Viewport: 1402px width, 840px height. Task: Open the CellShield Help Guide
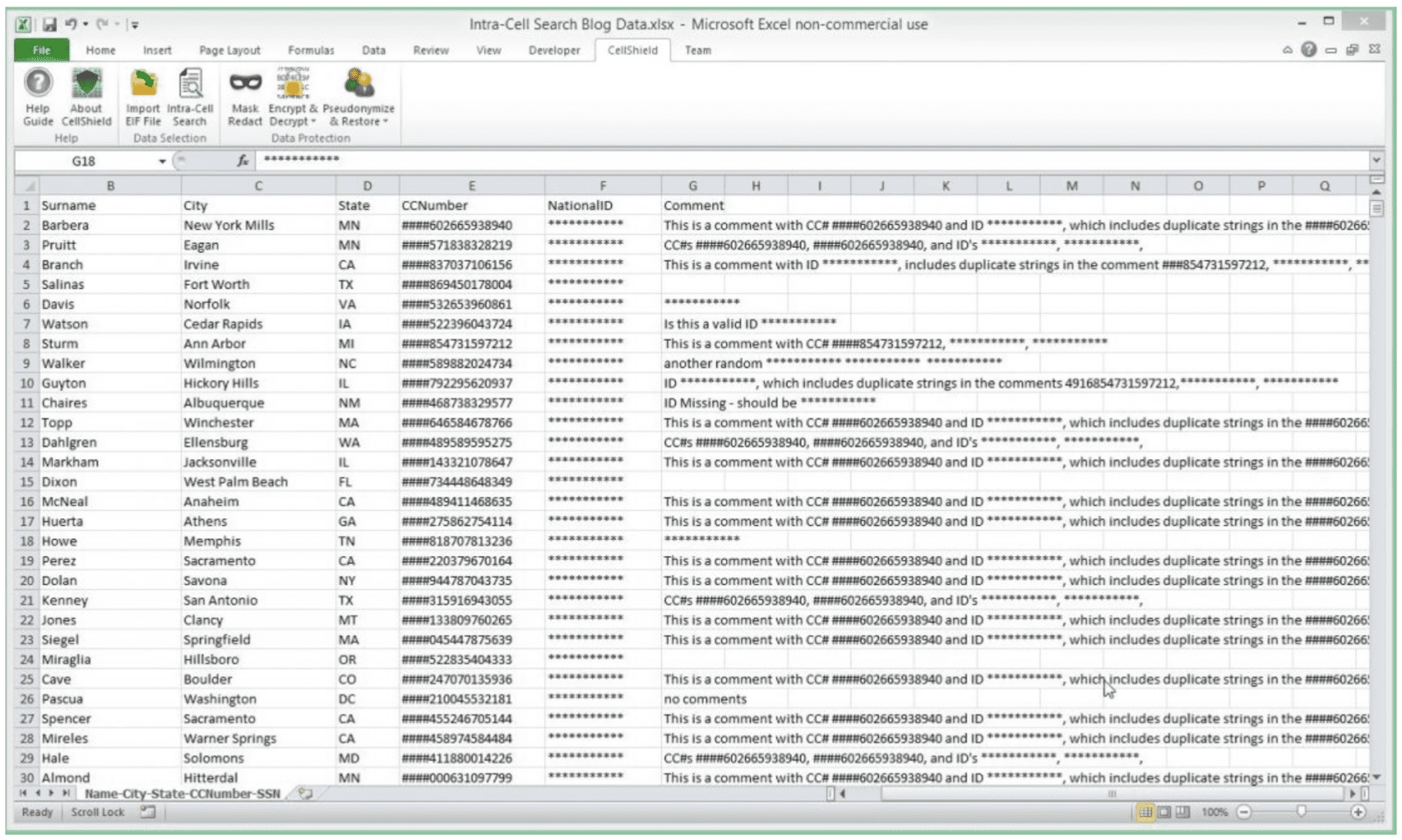click(x=38, y=97)
